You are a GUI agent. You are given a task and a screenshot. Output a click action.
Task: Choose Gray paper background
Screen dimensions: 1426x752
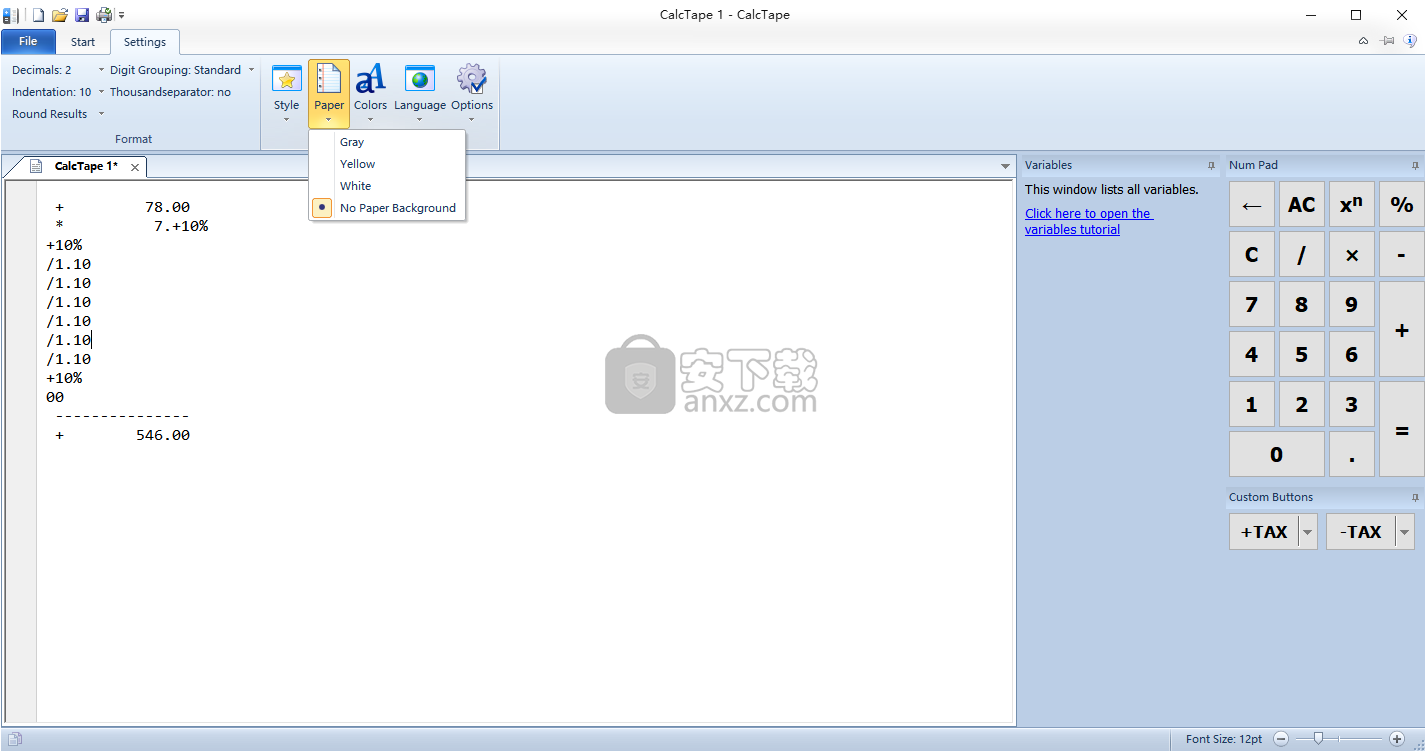[387, 142]
